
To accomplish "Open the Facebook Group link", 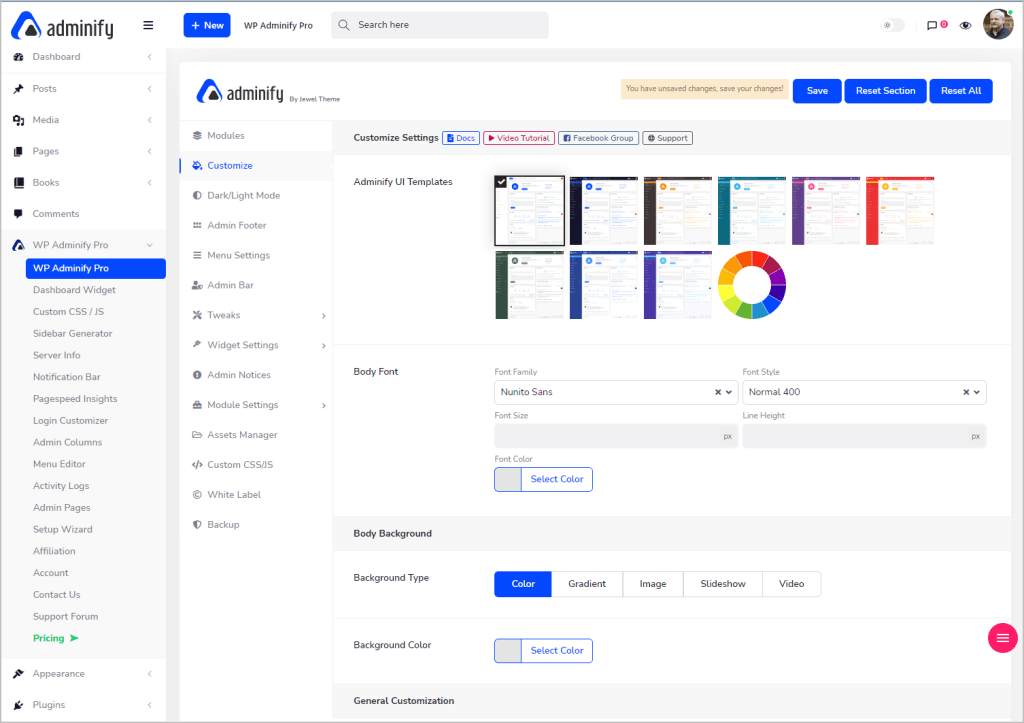I will point(598,138).
